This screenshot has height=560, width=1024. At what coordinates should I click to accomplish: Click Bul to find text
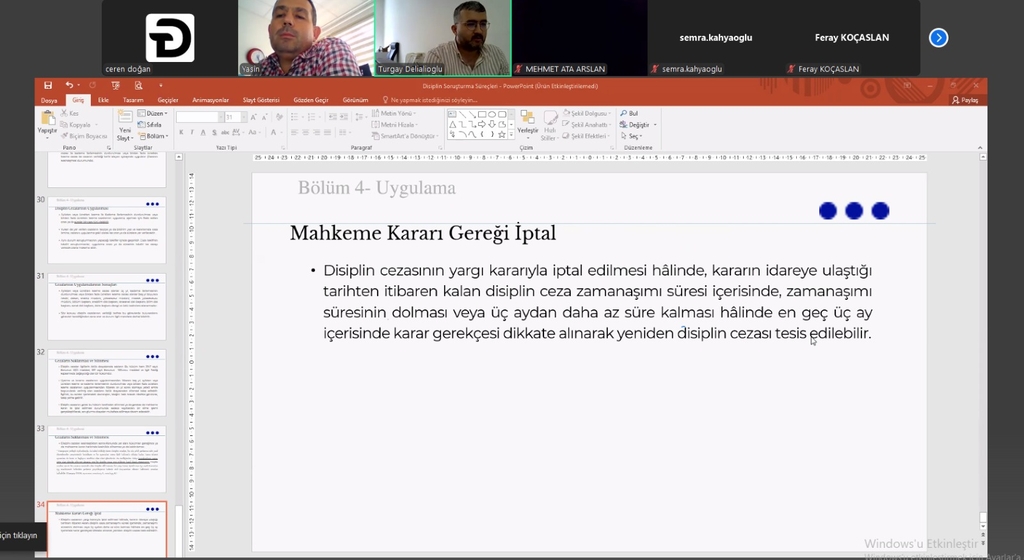[x=630, y=113]
